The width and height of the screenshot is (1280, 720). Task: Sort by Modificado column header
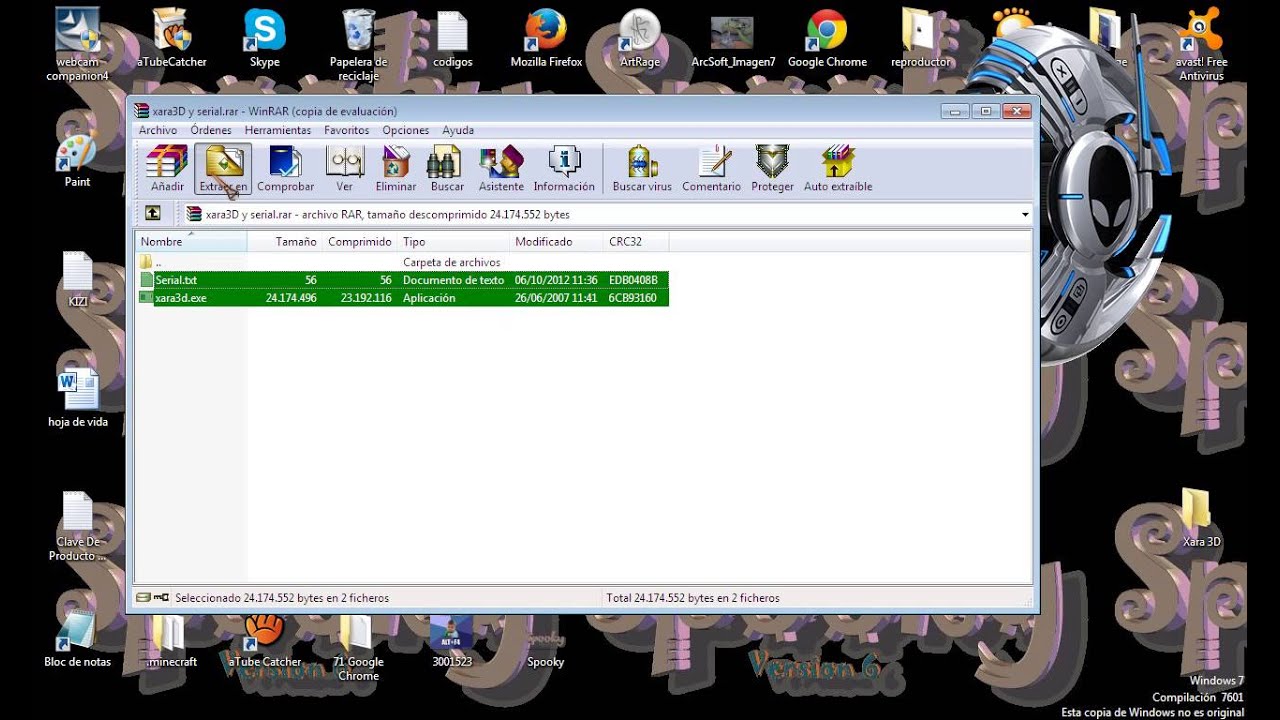pyautogui.click(x=557, y=242)
